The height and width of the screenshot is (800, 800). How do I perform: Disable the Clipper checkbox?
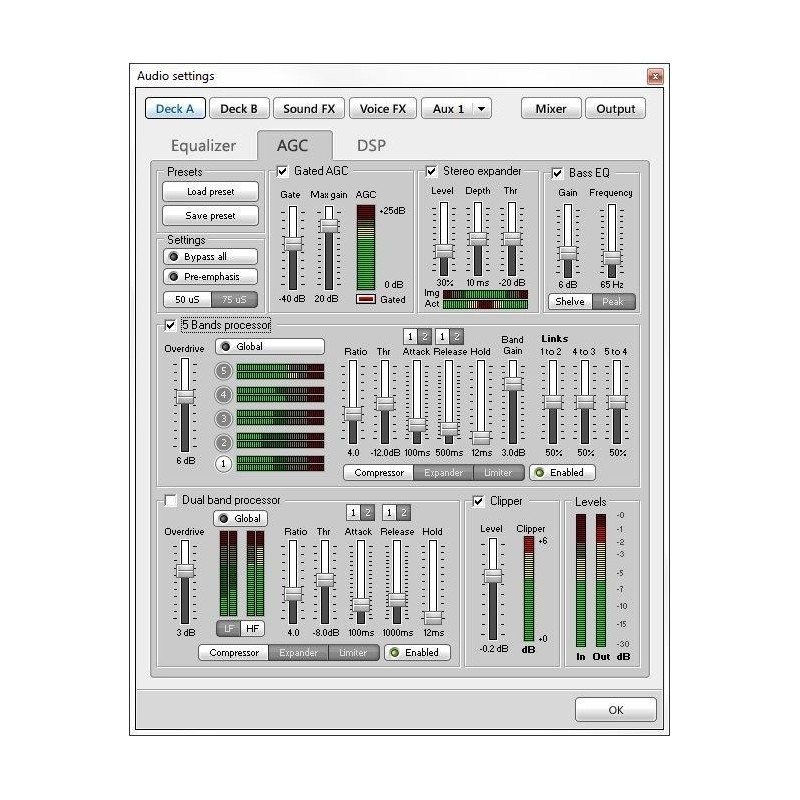477,500
